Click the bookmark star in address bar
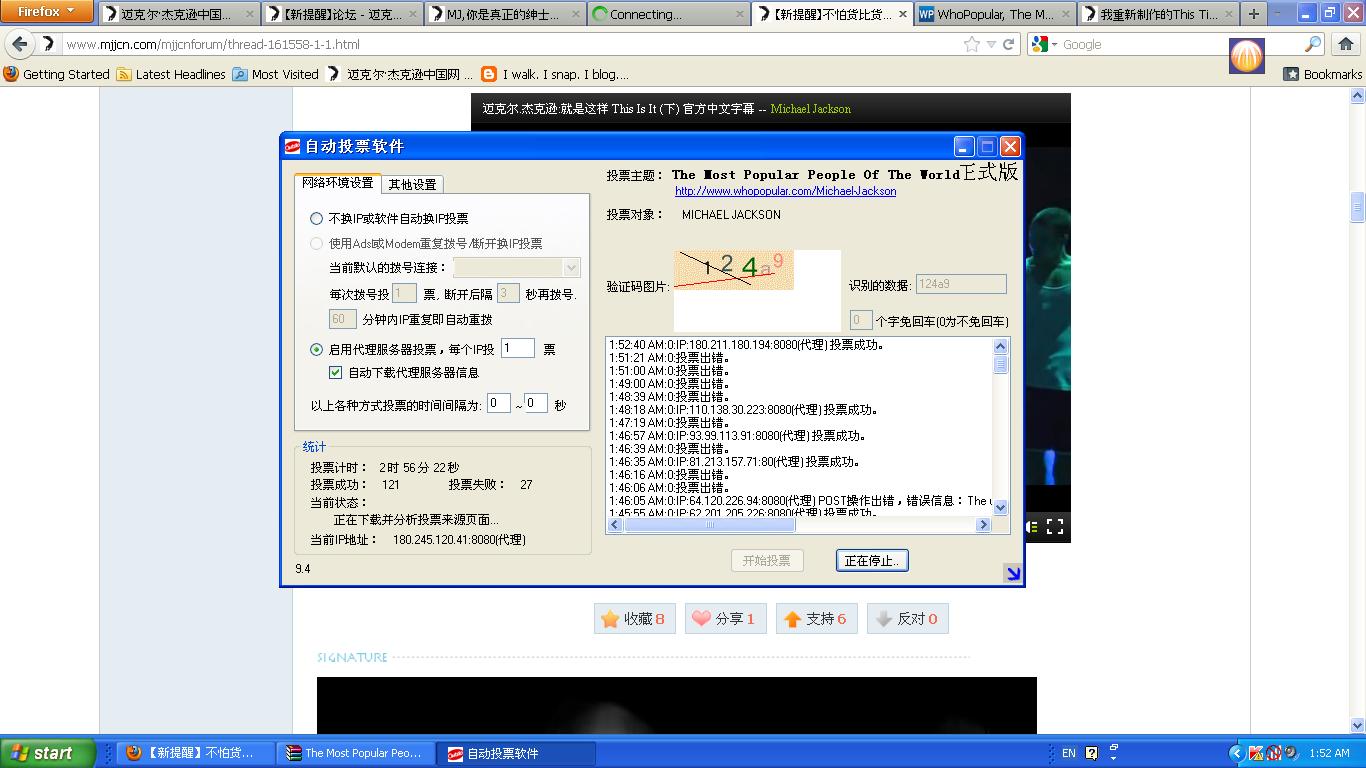Viewport: 1366px width, 768px height. (x=971, y=44)
